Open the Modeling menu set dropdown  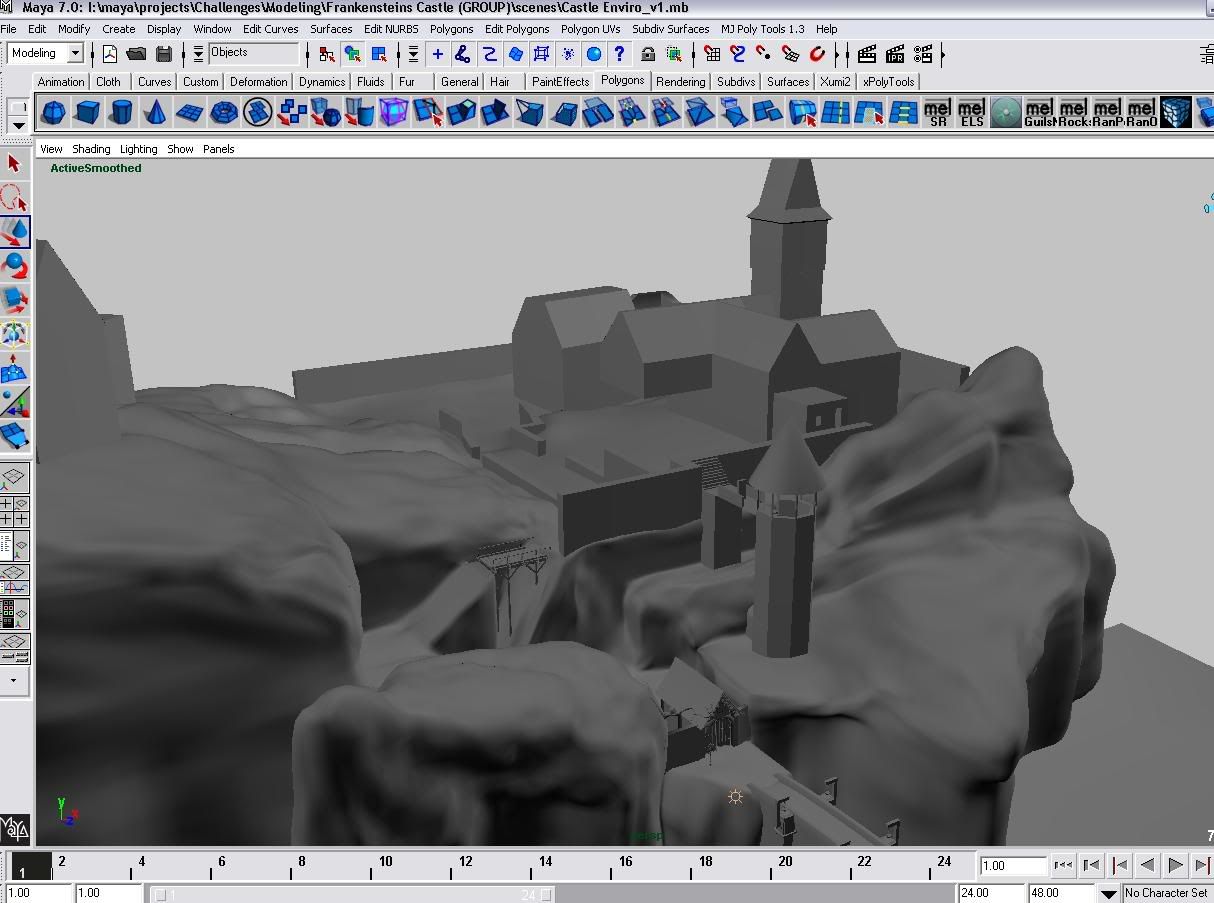tap(74, 54)
